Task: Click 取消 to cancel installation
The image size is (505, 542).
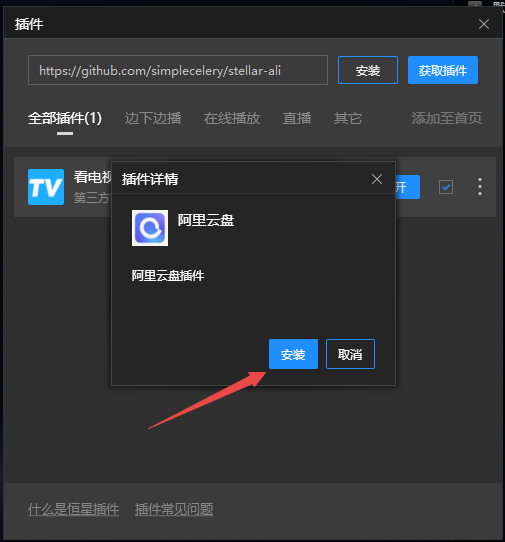Action: (x=350, y=354)
